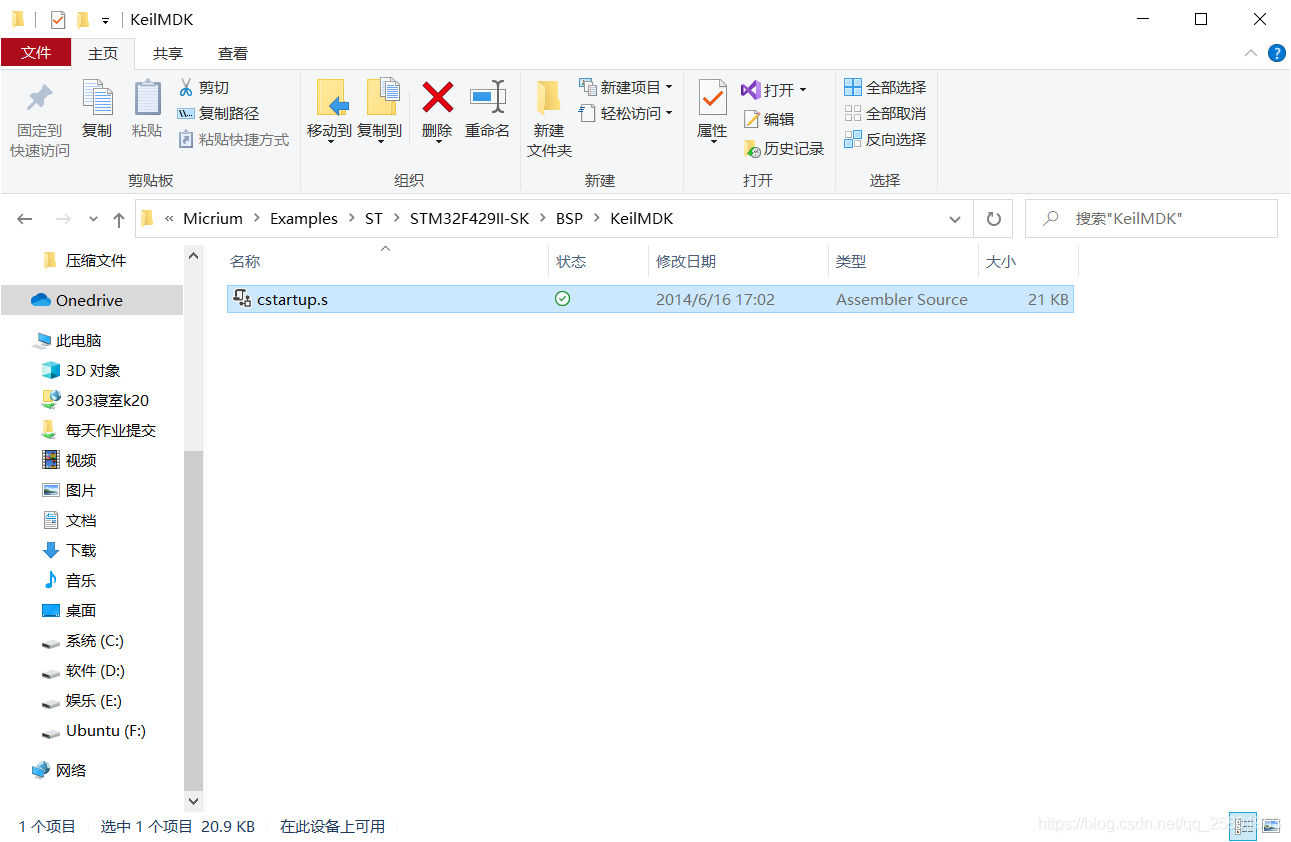The height and width of the screenshot is (842, 1291).
Task: Open the File (文件) tab
Action: pos(36,53)
